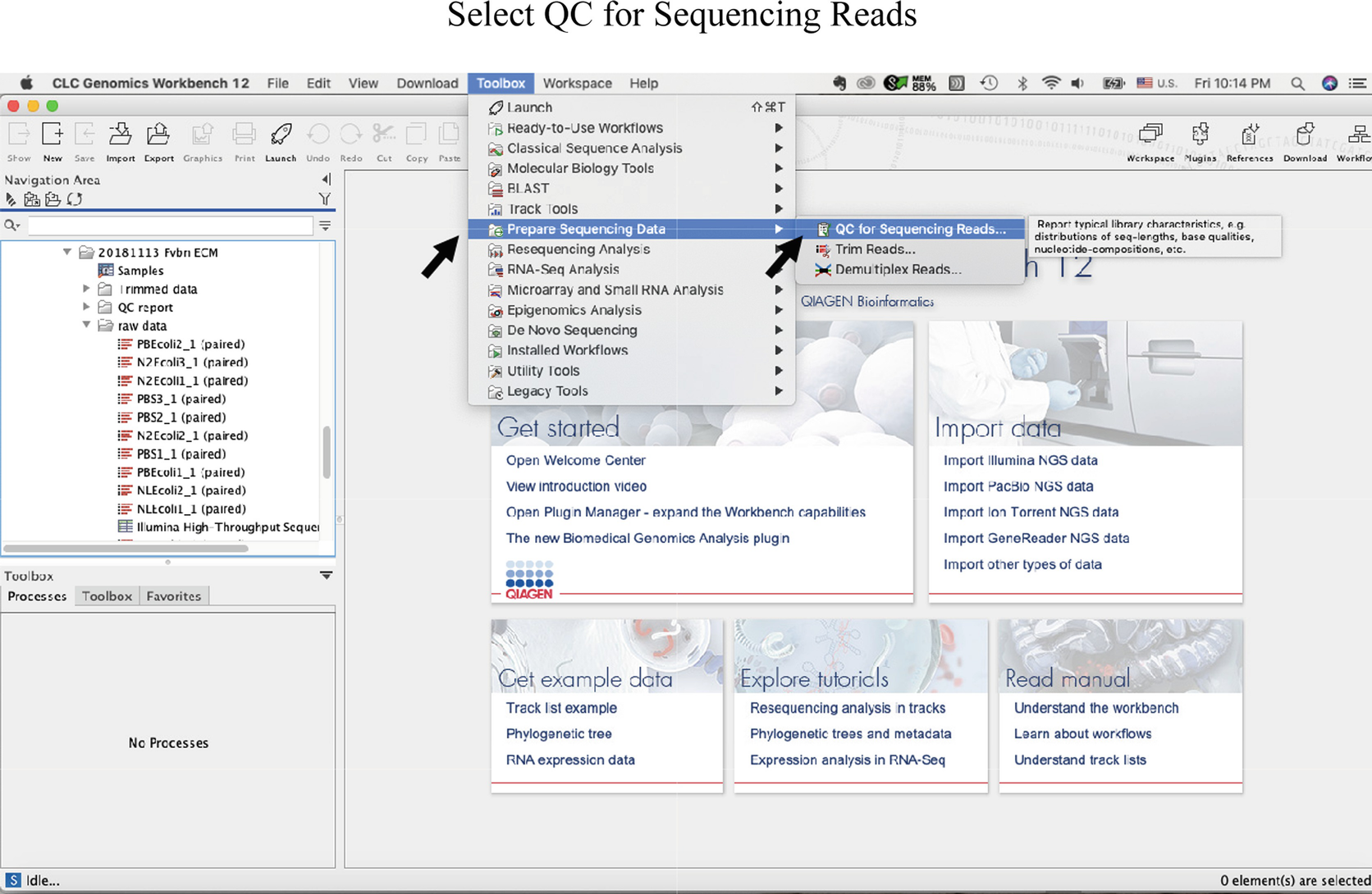This screenshot has height=894, width=1372.
Task: Click the Bluetooth icon in the menu bar
Action: (1022, 83)
